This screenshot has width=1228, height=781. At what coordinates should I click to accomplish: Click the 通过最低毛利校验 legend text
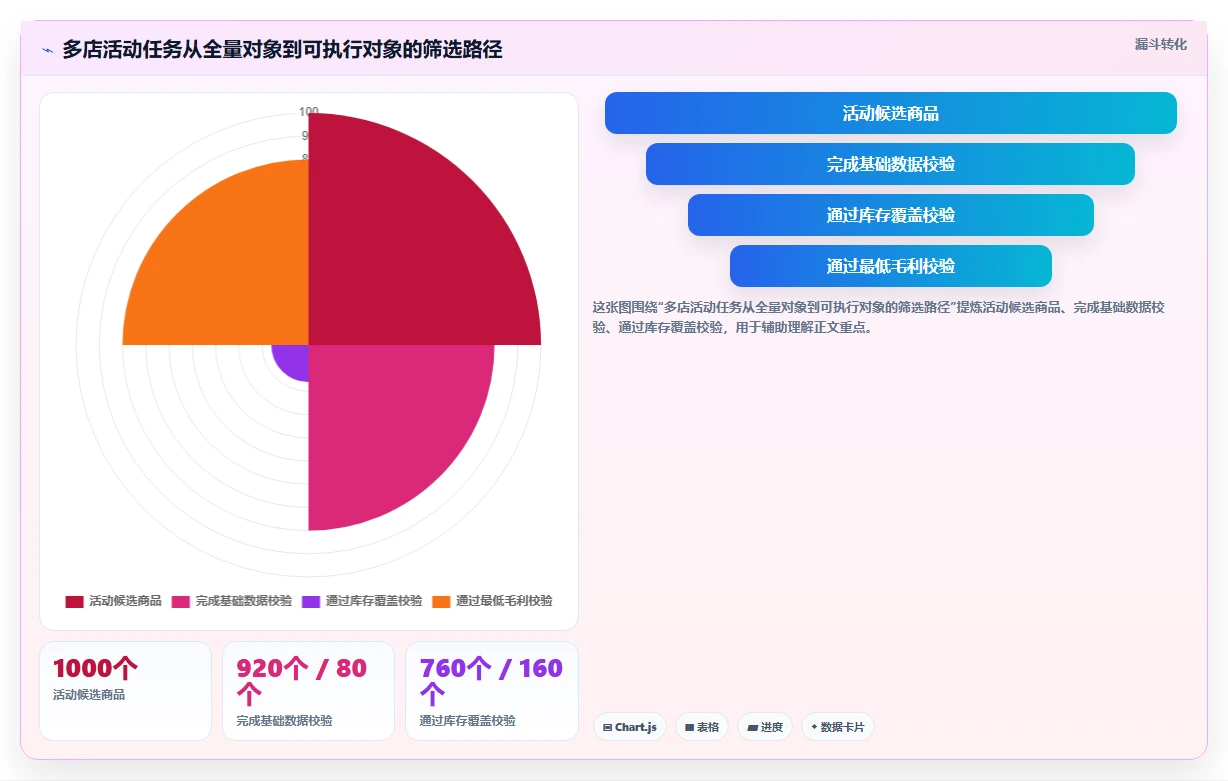504,601
